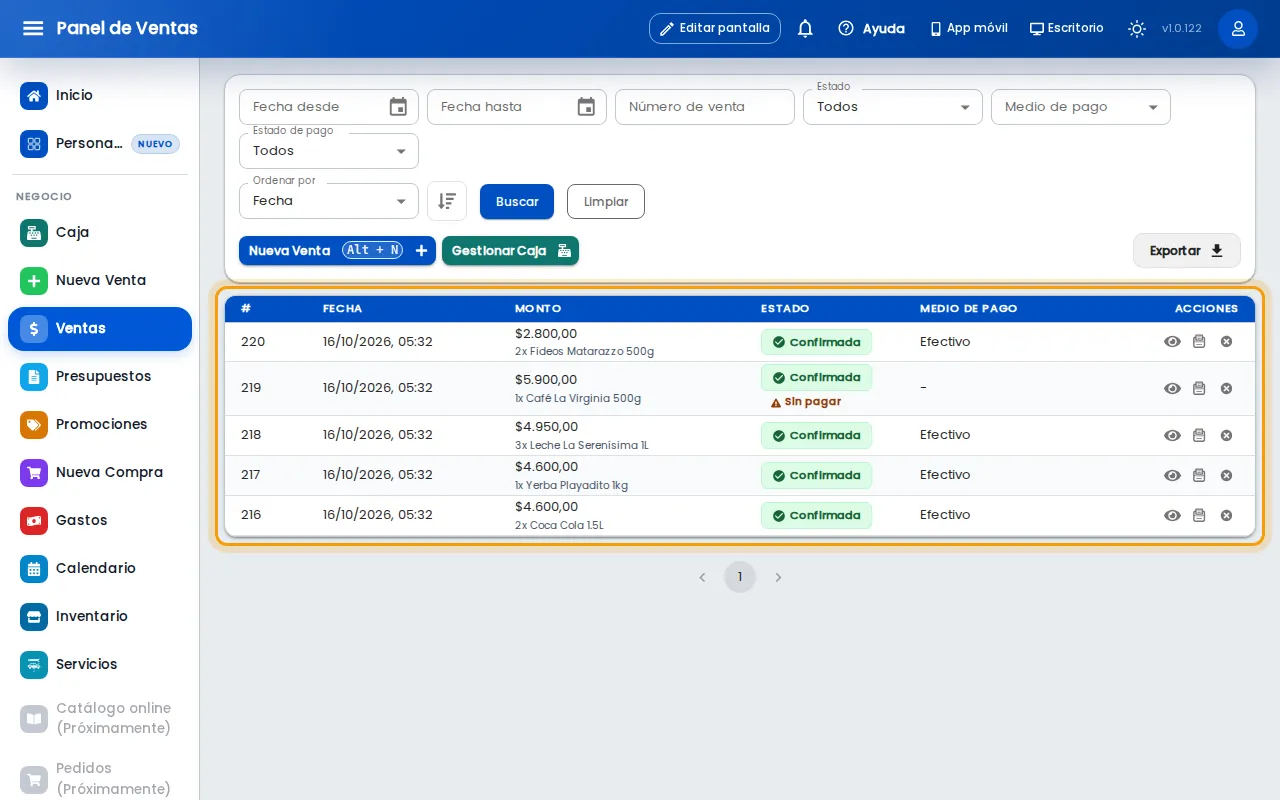Open the user profile avatar

[x=1238, y=29]
